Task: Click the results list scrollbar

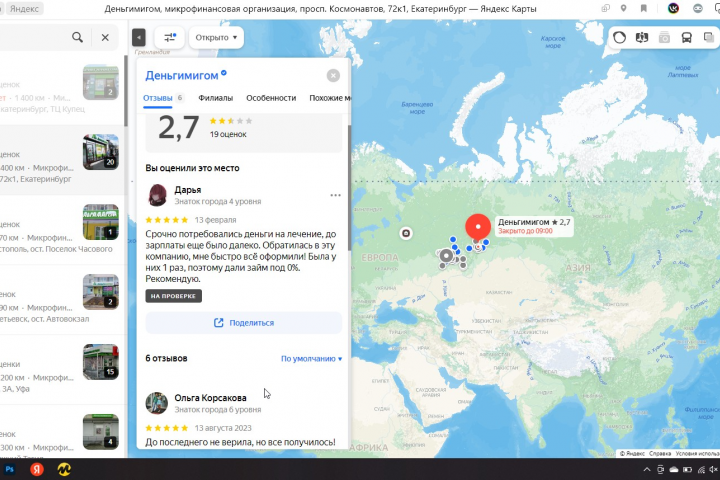Action: coord(125,90)
